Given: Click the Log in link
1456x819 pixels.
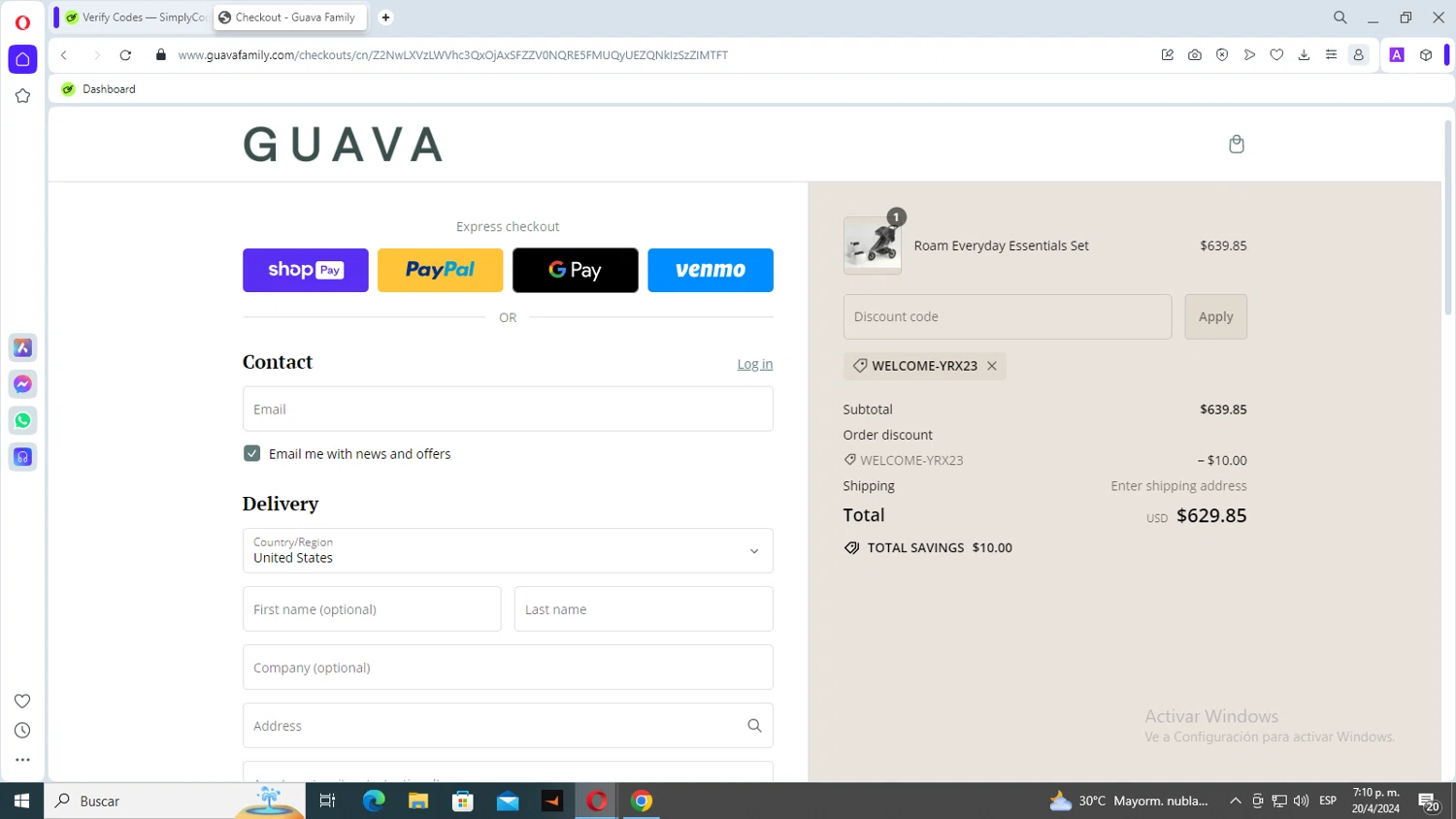Looking at the screenshot, I should [755, 364].
